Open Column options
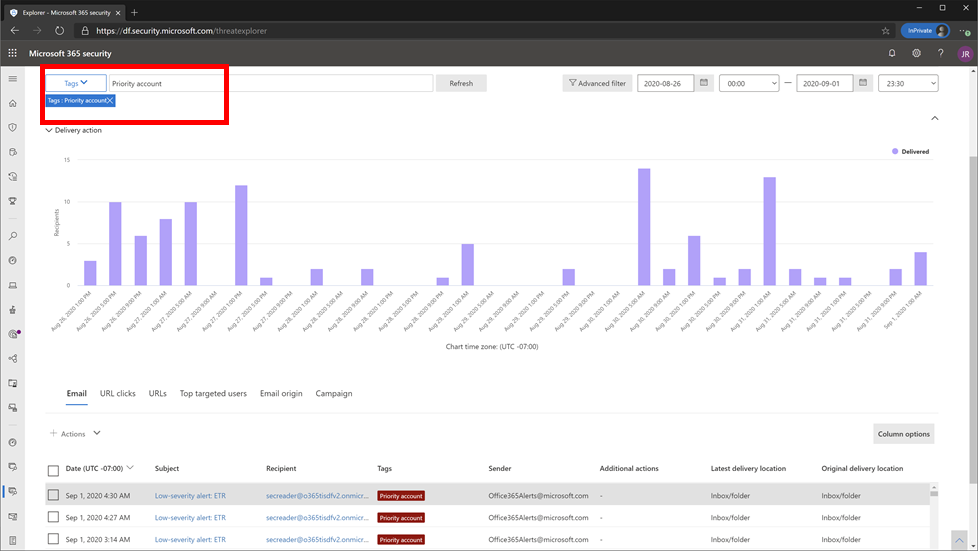Viewport: 978px width, 551px height. pyautogui.click(x=904, y=434)
